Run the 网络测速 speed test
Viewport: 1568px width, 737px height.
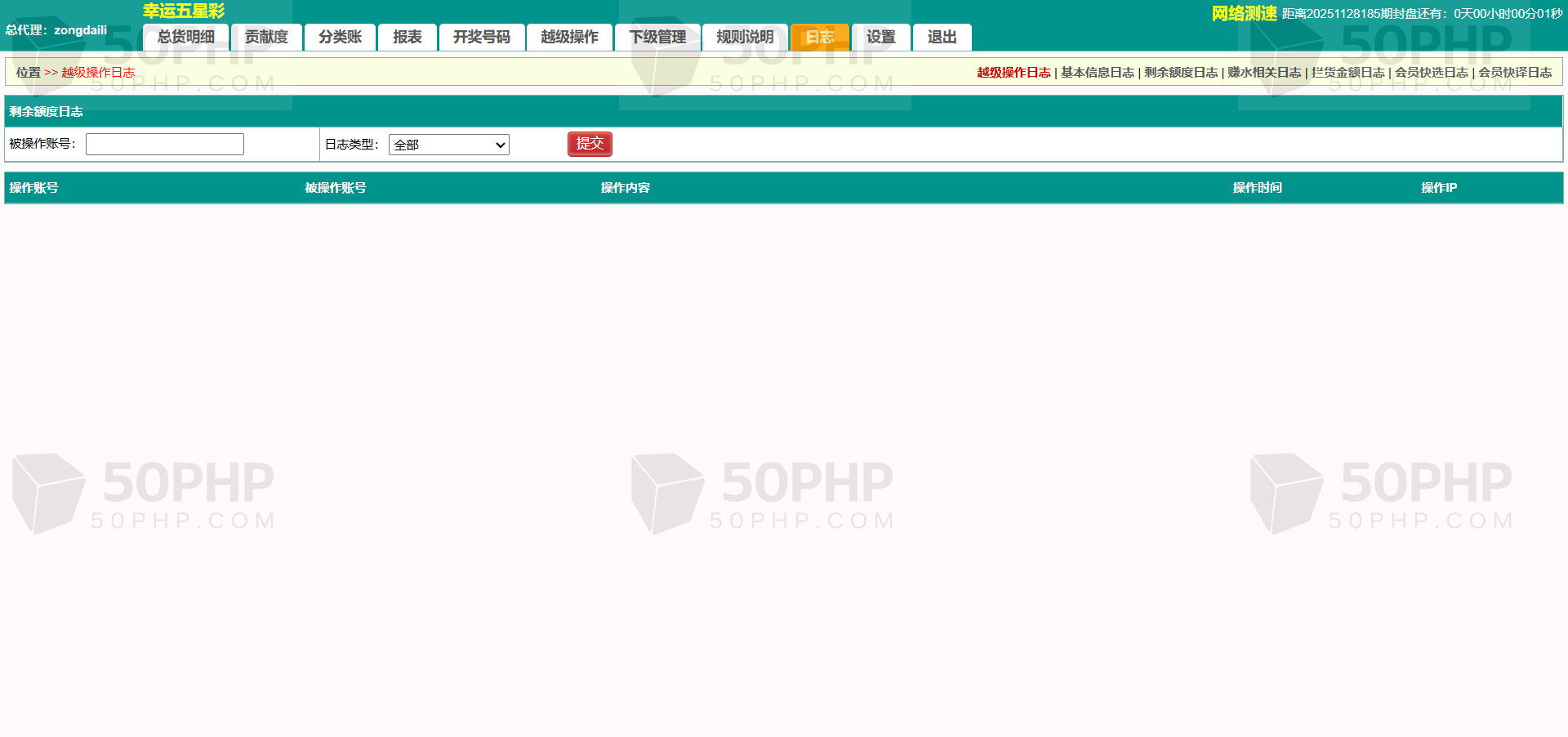(x=1244, y=14)
